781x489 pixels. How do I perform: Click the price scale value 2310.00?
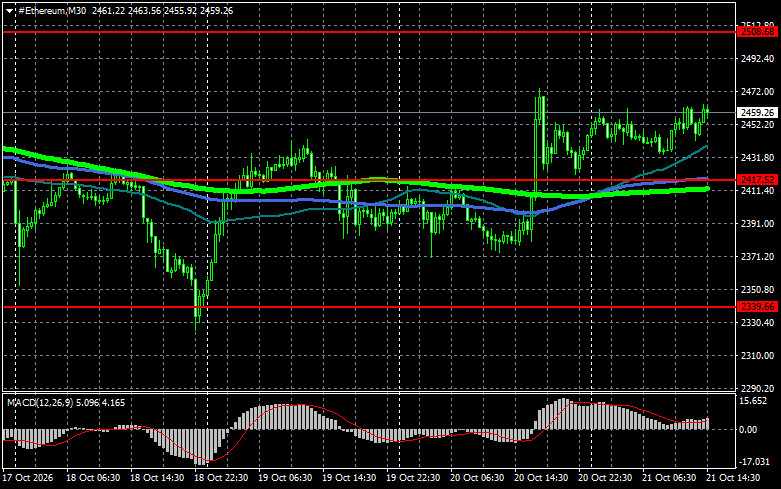click(758, 356)
